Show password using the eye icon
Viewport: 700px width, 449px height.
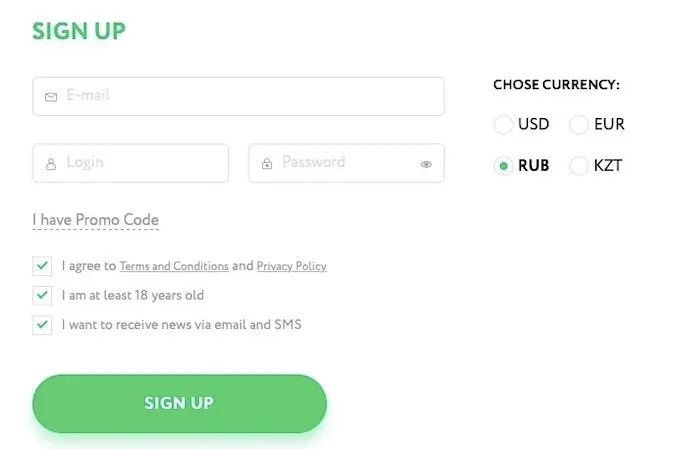tap(426, 164)
